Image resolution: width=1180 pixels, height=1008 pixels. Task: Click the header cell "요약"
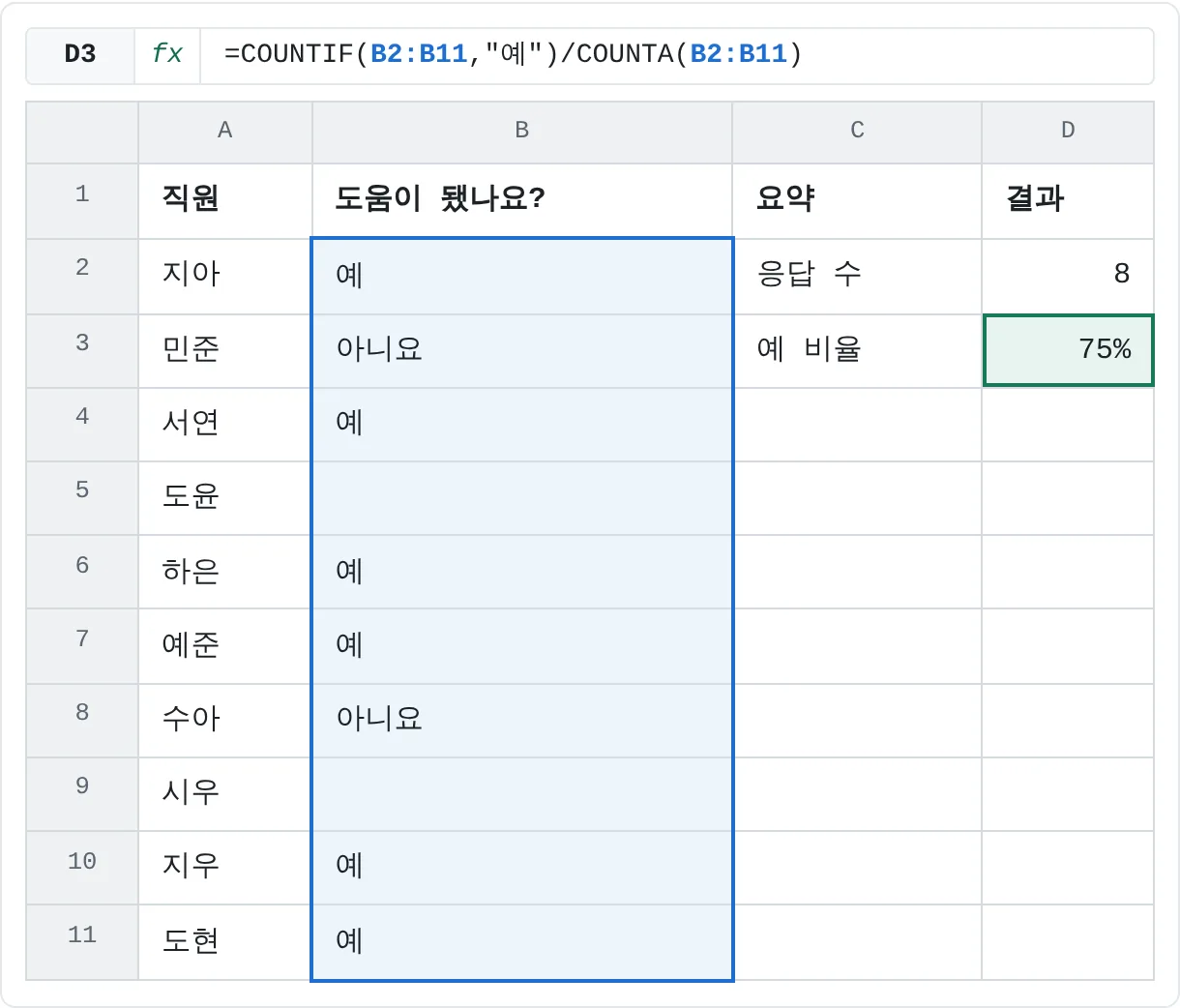point(857,201)
